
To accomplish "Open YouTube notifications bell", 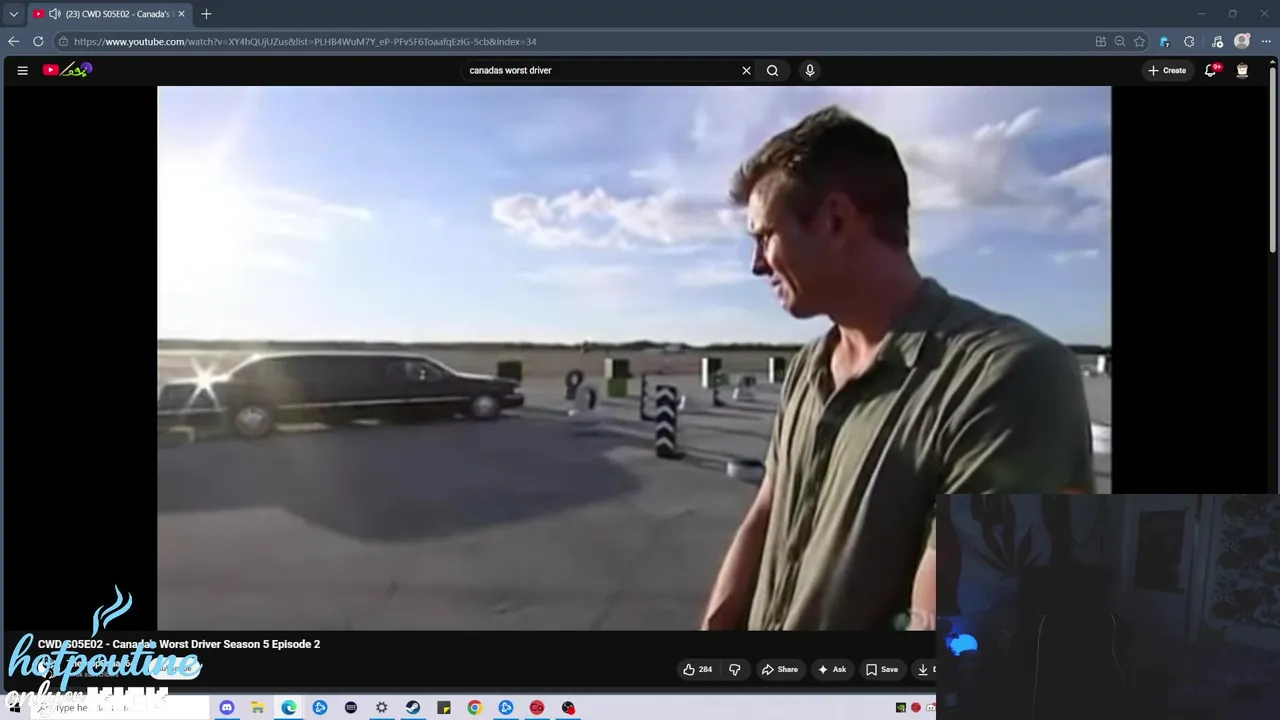I will (1211, 70).
